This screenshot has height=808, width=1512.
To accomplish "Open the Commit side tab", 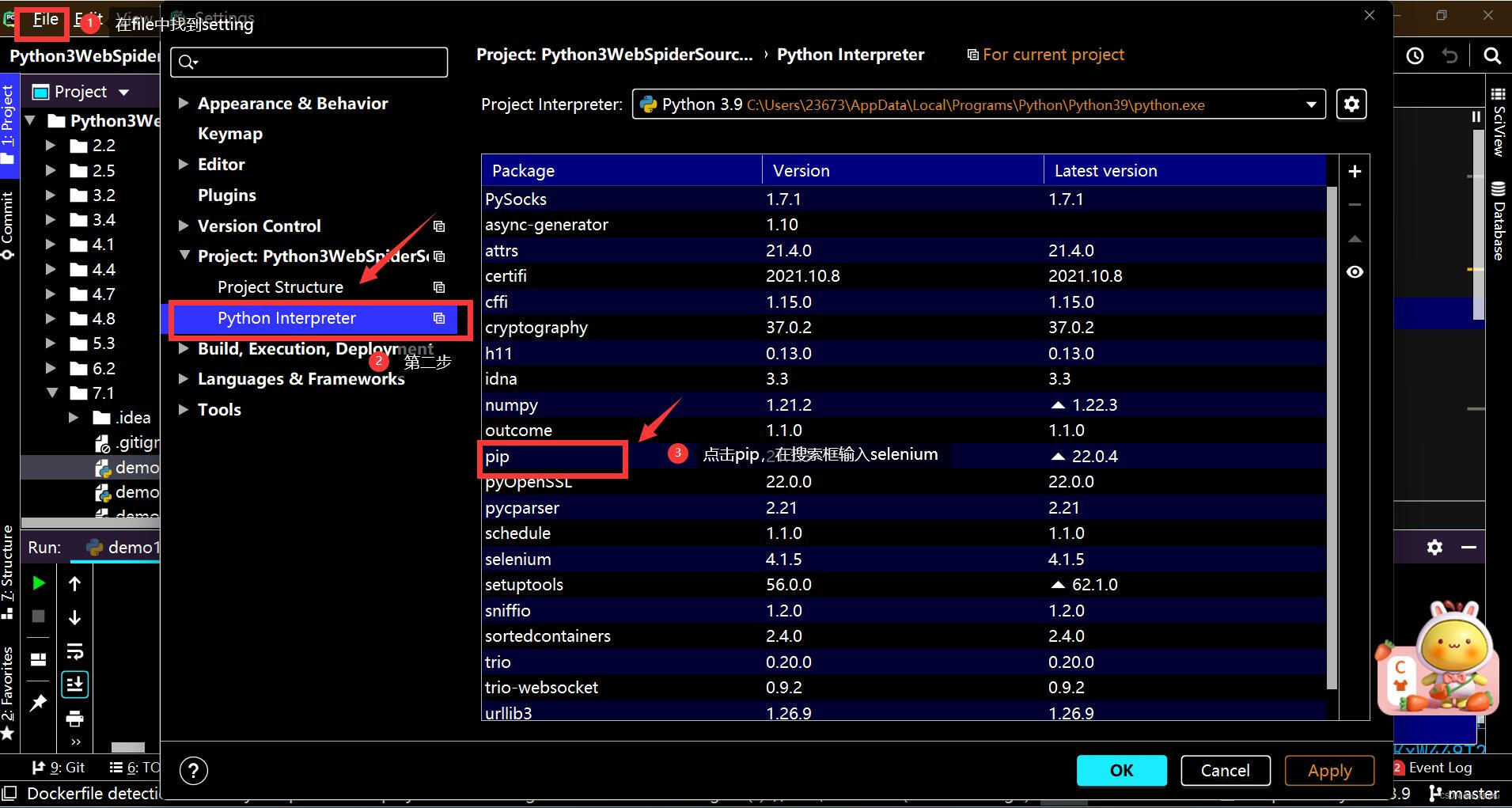I will pos(7,226).
